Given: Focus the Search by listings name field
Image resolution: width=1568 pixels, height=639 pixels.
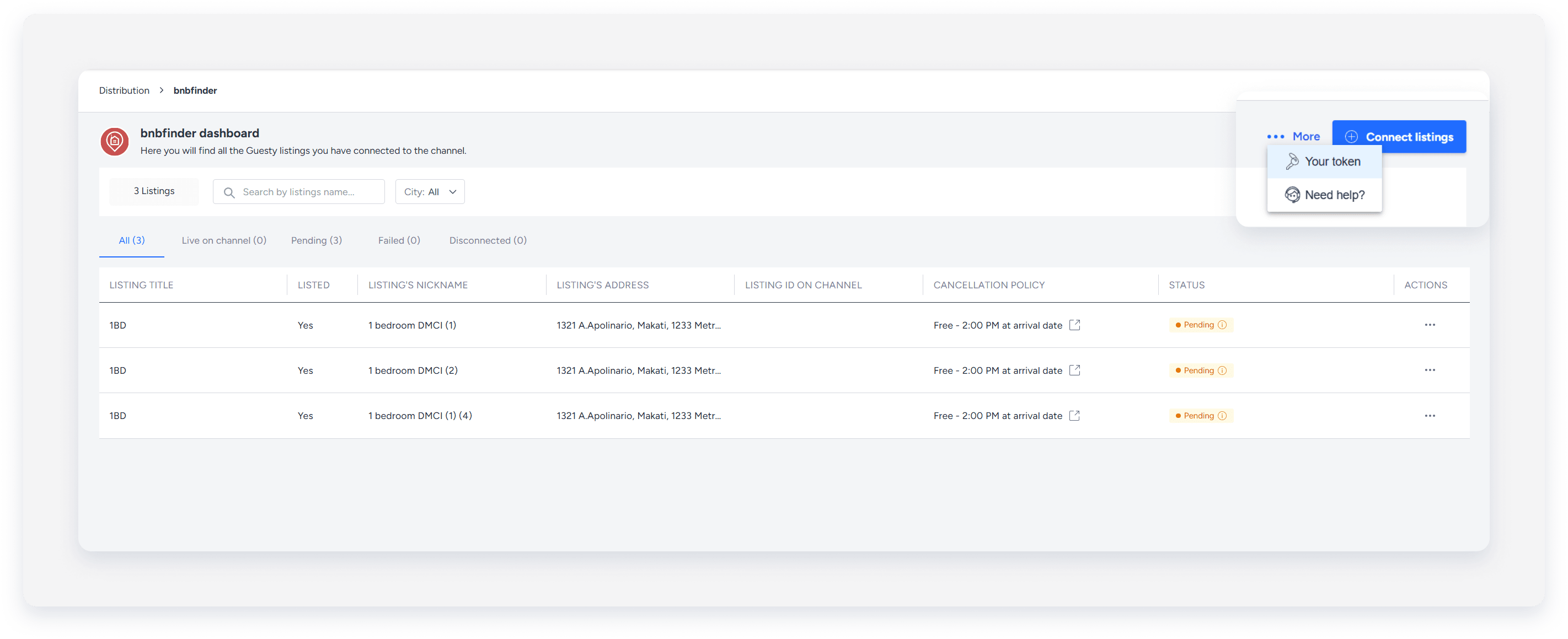Looking at the screenshot, I should (x=307, y=192).
